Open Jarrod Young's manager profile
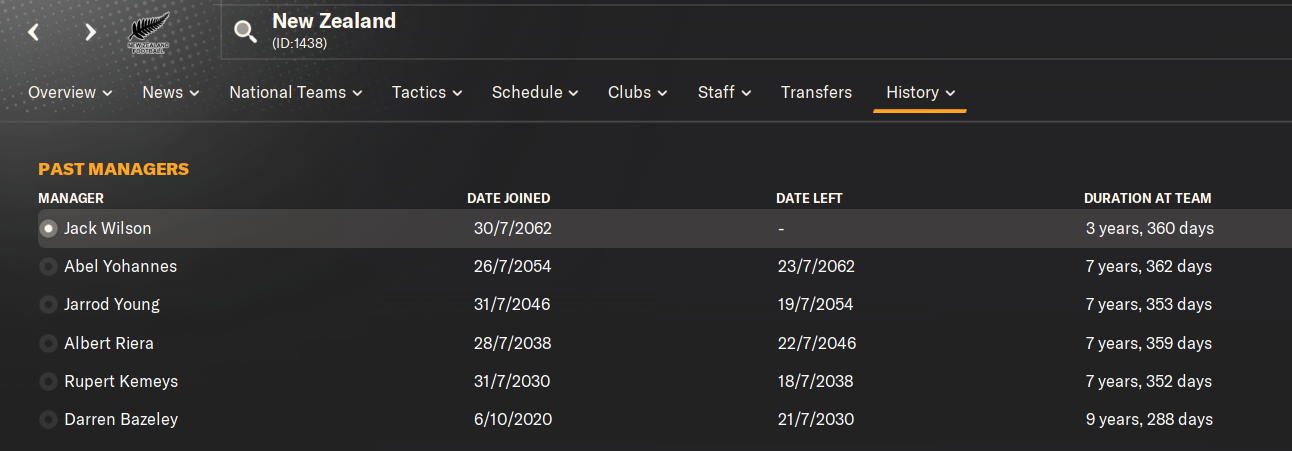The width and height of the screenshot is (1292, 451). (x=112, y=304)
